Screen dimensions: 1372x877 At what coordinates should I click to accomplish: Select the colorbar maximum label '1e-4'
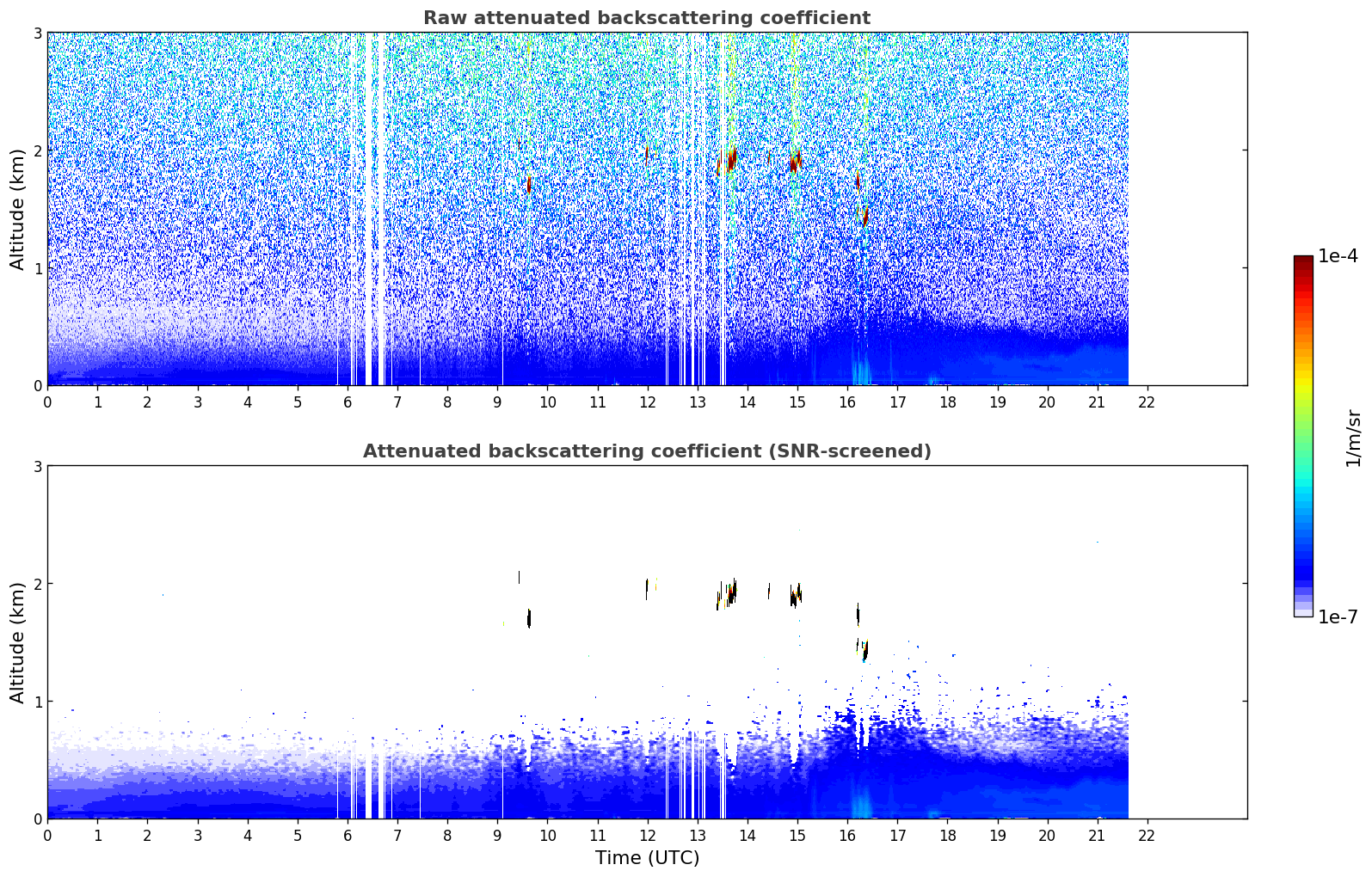[1338, 256]
